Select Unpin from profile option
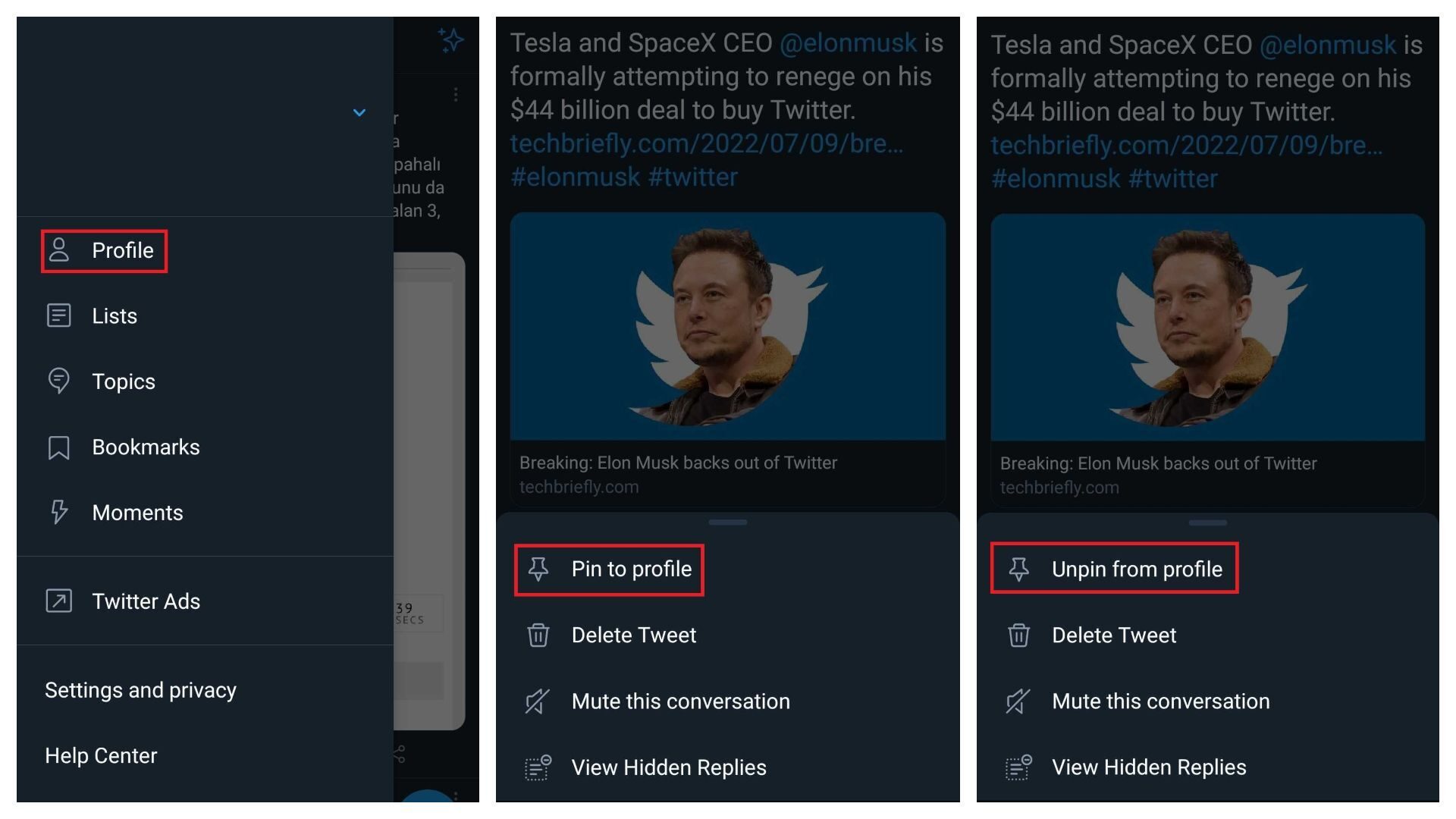This screenshot has width=1456, height=819. [x=1114, y=568]
